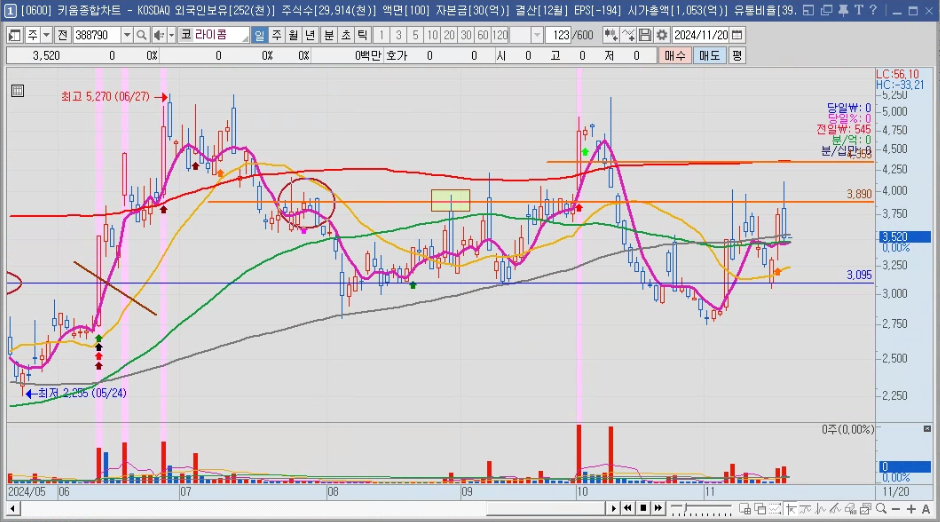Click the 3,095 blue price line label
Image resolution: width=940 pixels, height=522 pixels.
point(859,275)
